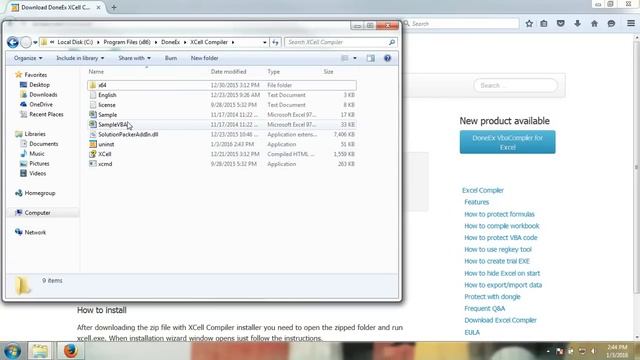Click the Firefox toolbar Search field
This screenshot has width=640, height=360.
tap(462, 24)
